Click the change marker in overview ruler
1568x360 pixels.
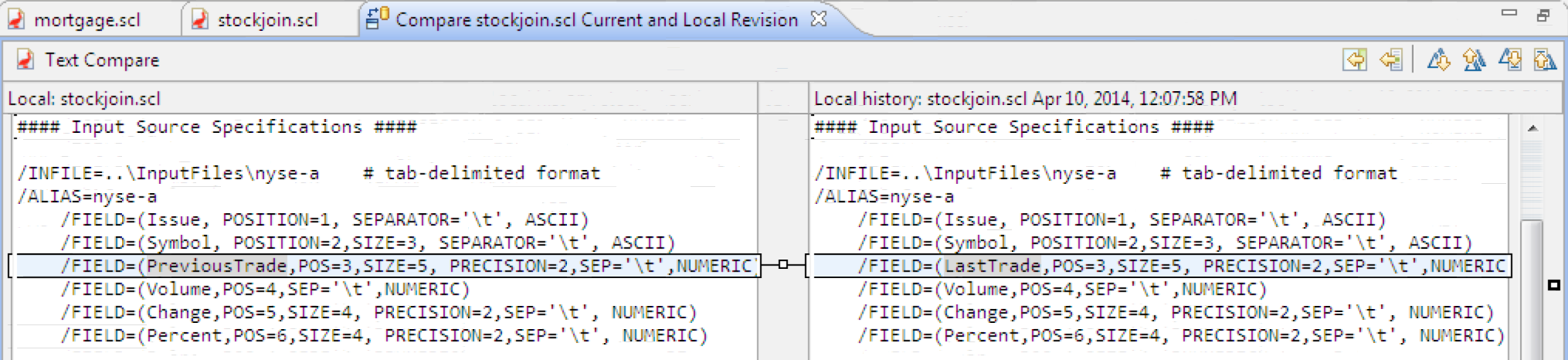pos(1554,285)
